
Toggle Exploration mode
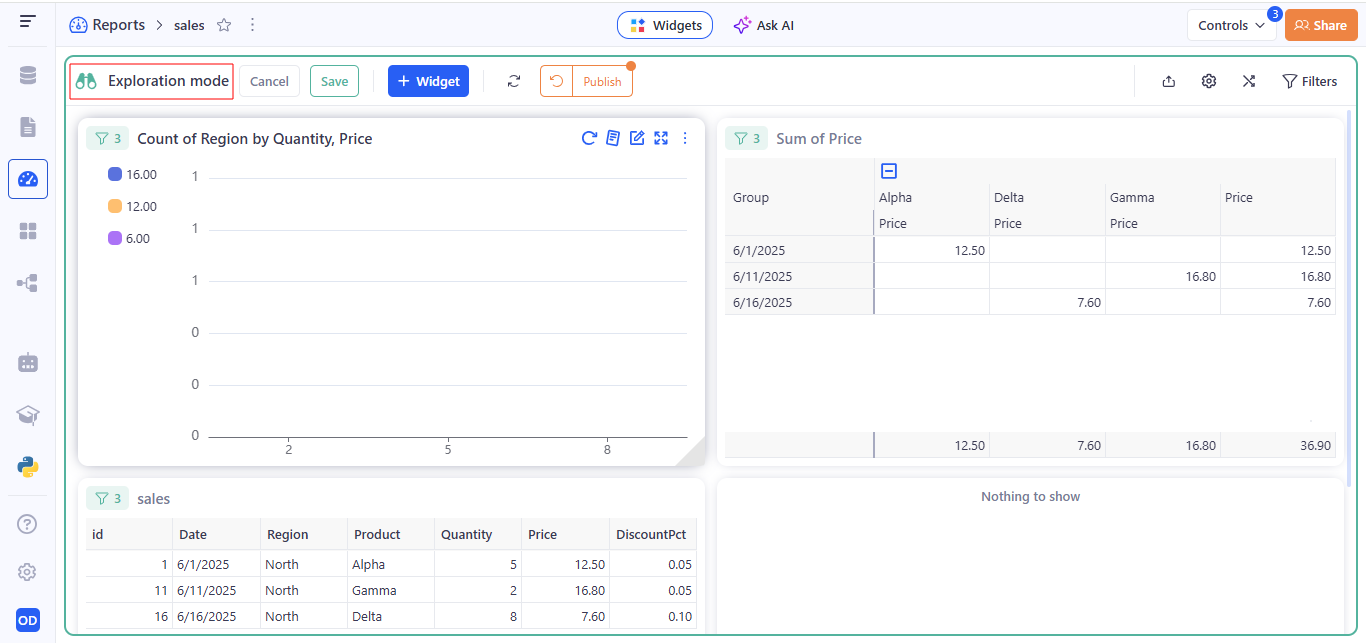pos(151,81)
